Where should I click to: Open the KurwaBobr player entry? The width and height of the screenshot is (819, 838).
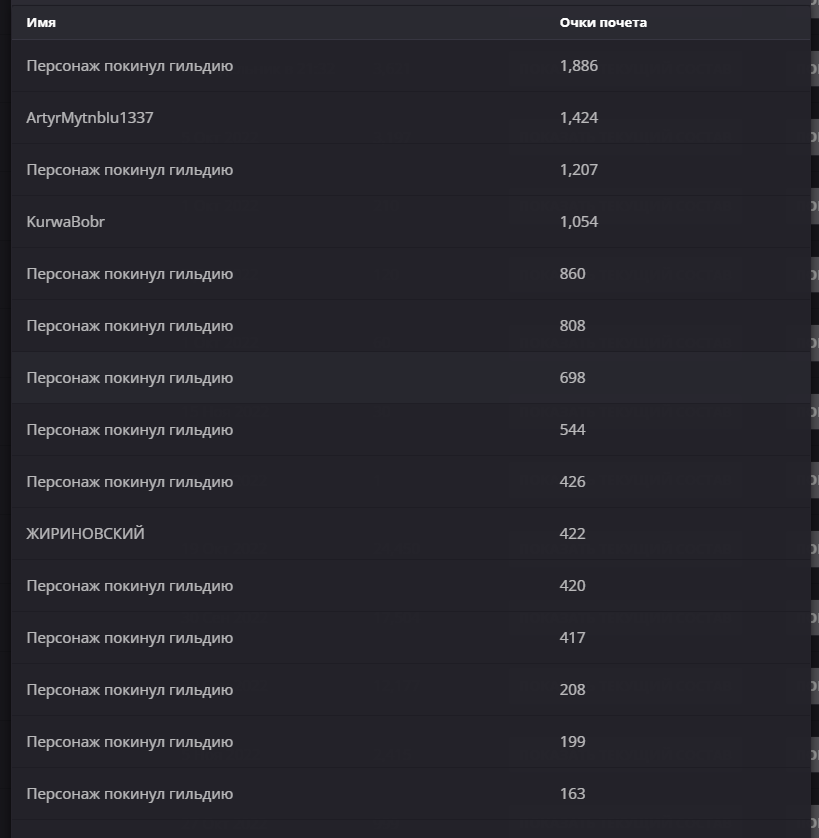pyautogui.click(x=411, y=222)
